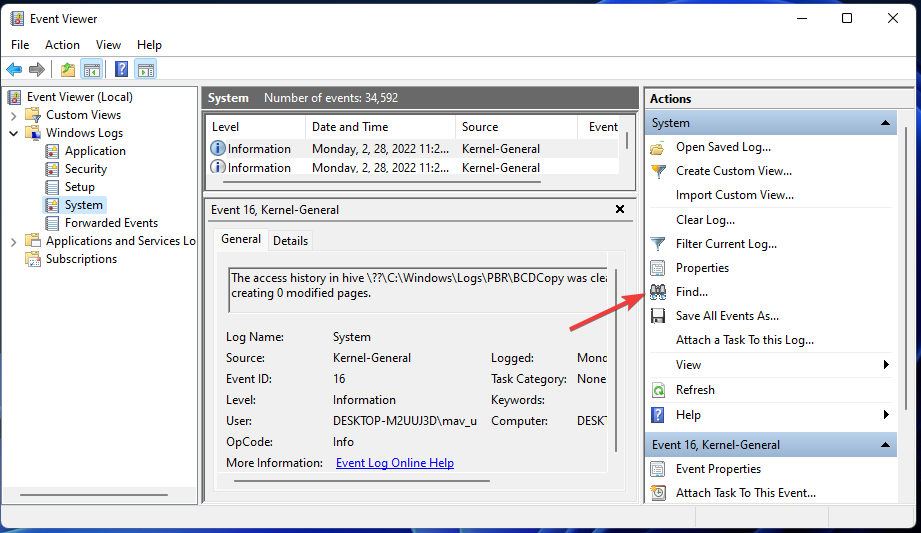The image size is (921, 533).
Task: Click the Back arrow toolbar icon
Action: pyautogui.click(x=14, y=69)
